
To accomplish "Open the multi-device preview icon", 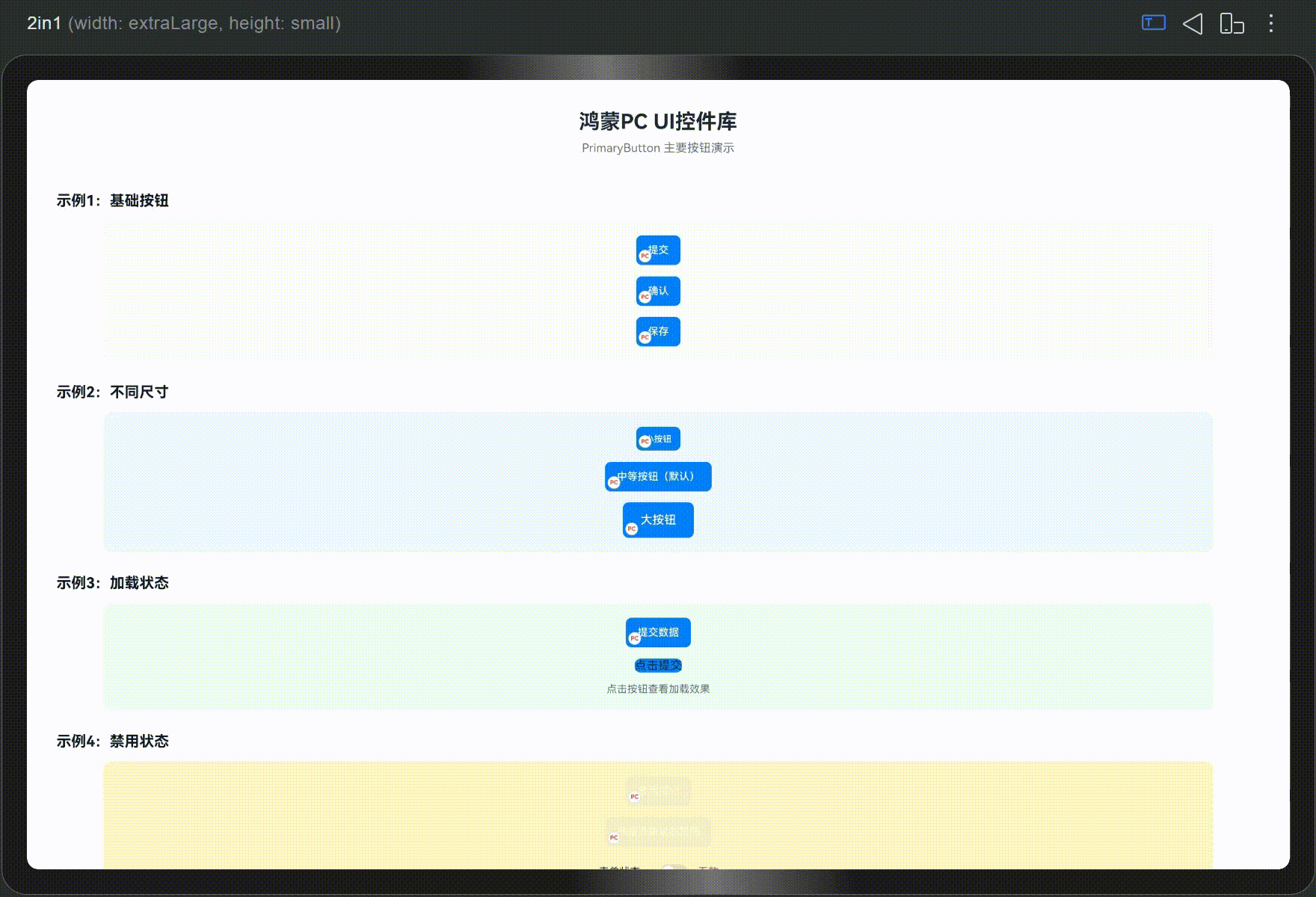I will tap(1232, 24).
